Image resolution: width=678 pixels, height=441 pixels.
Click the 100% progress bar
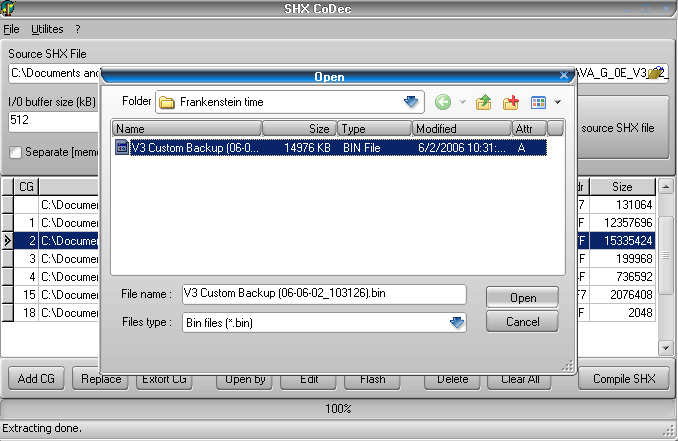[x=338, y=409]
